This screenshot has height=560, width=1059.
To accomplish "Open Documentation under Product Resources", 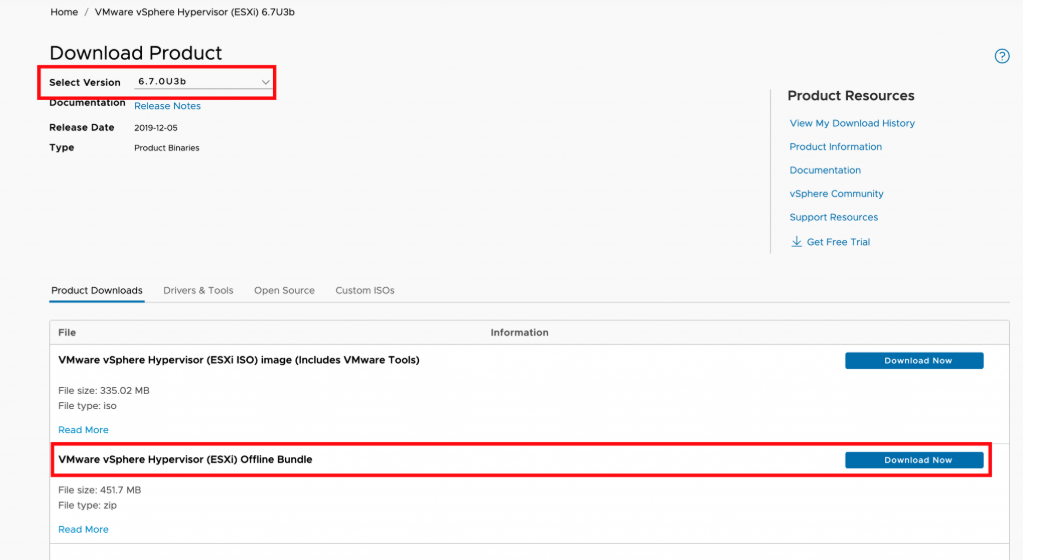I will tap(825, 170).
